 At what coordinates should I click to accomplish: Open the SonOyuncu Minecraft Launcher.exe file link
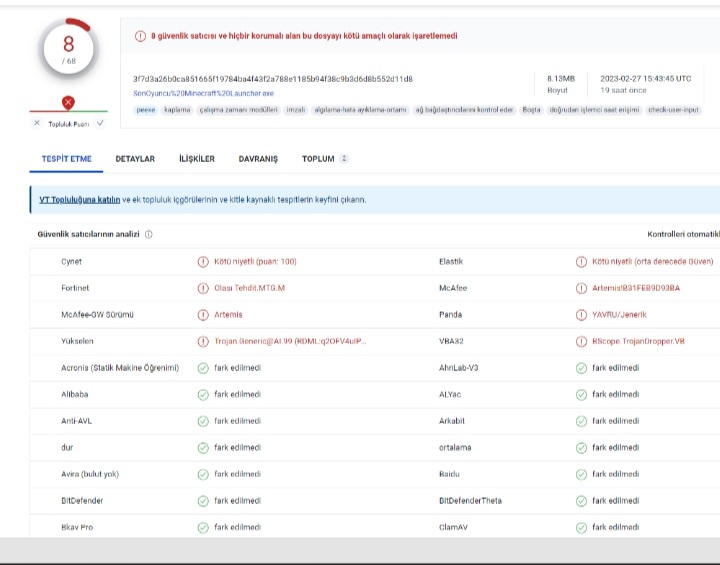coord(203,93)
